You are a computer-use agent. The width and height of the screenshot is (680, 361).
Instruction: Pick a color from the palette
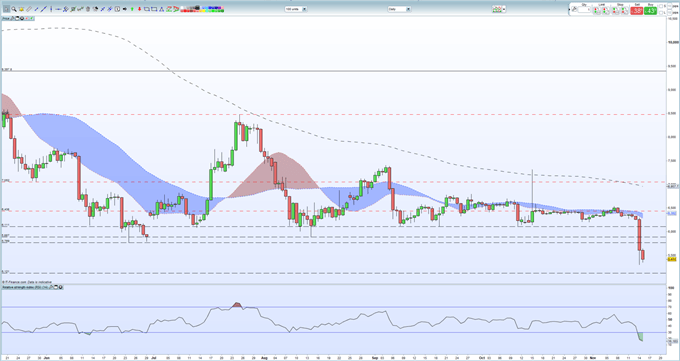click(203, 9)
